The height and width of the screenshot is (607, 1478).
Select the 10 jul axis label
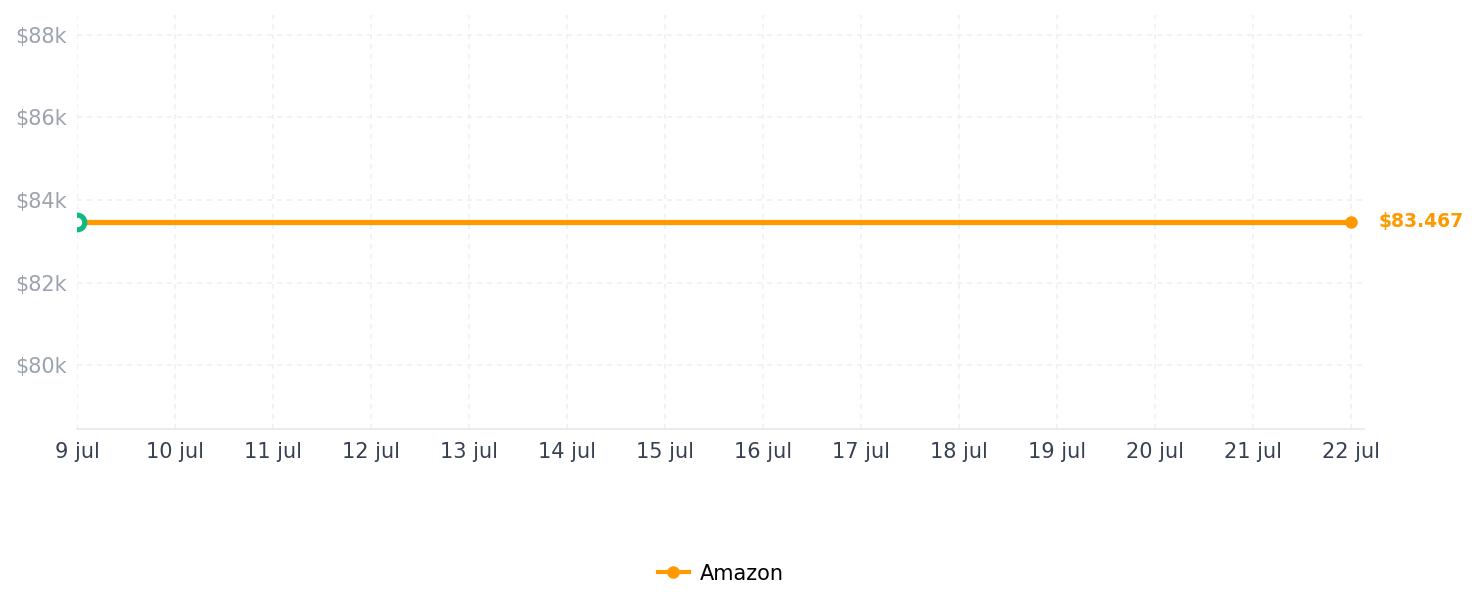pos(175,451)
